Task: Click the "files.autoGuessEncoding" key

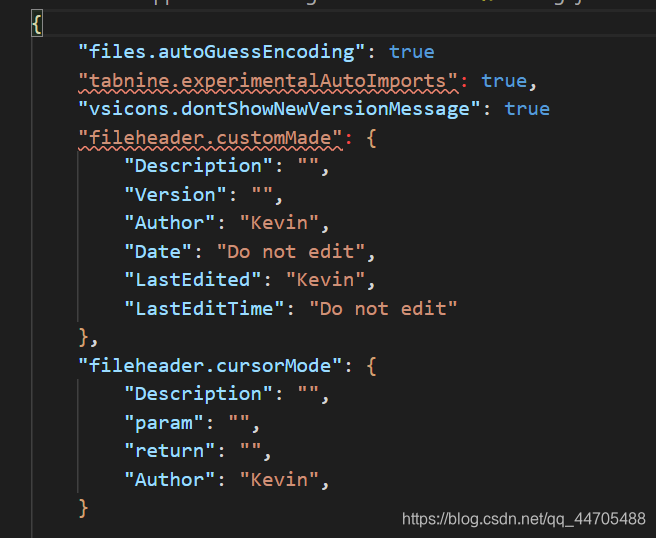Action: click(x=222, y=52)
